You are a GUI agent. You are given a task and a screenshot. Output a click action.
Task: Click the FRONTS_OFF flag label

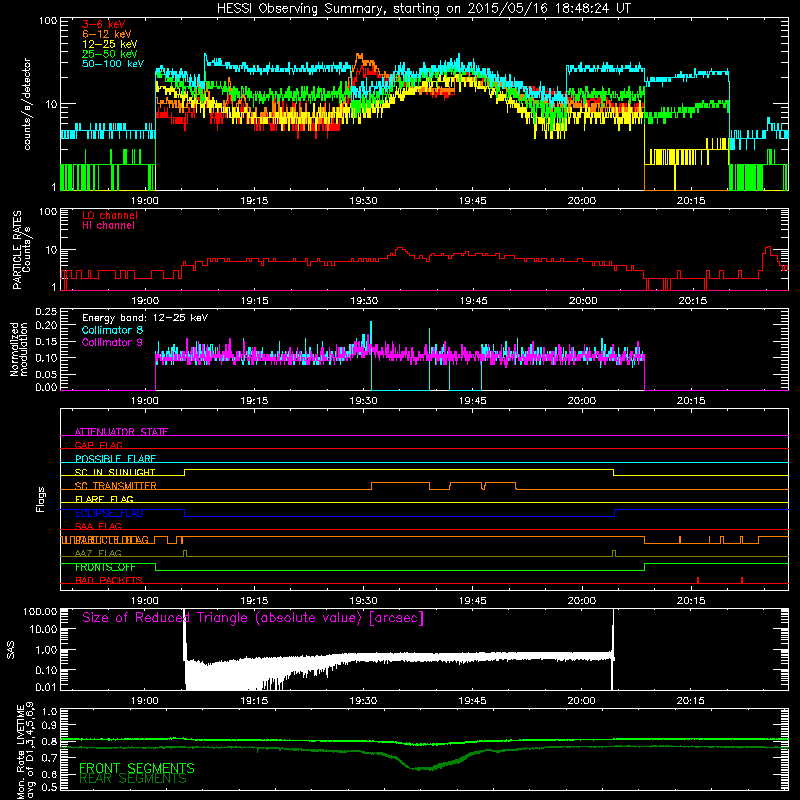coord(105,567)
